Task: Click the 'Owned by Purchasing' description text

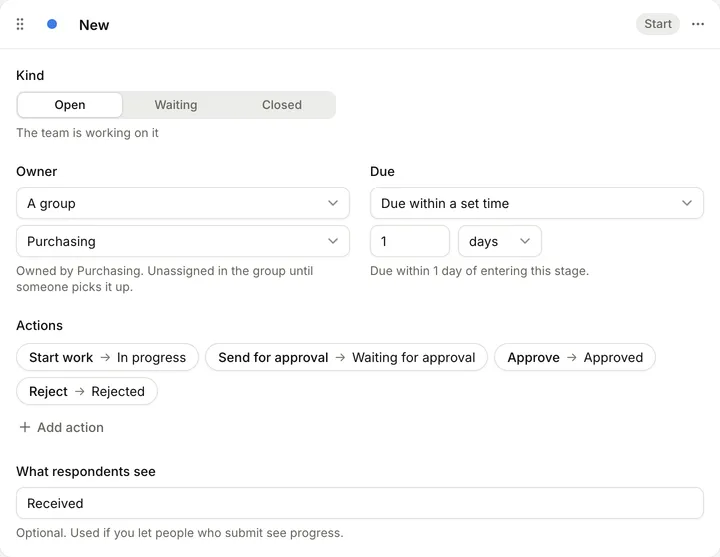Action: pos(164,279)
